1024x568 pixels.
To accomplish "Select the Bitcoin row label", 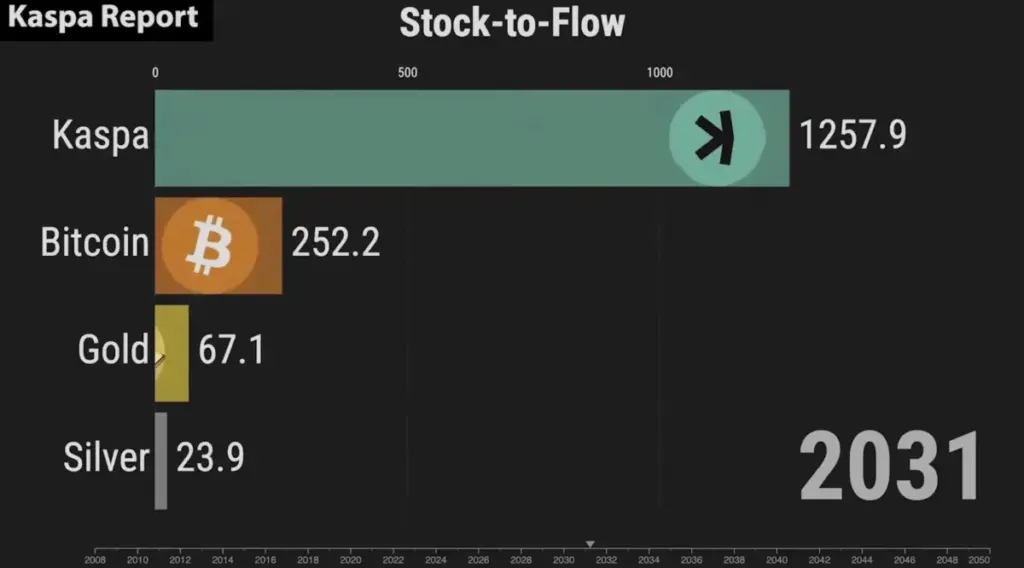I will [x=95, y=243].
